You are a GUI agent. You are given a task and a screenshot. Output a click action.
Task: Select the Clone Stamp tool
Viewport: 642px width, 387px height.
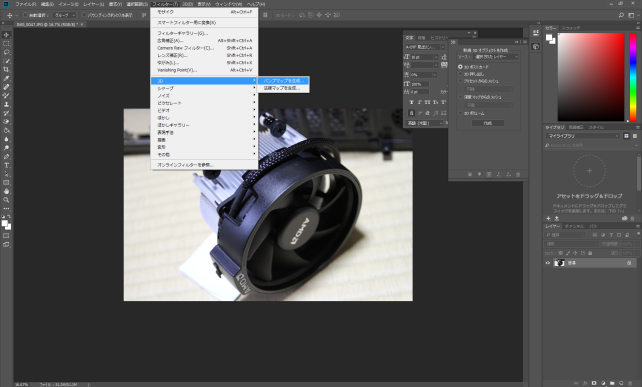6,104
